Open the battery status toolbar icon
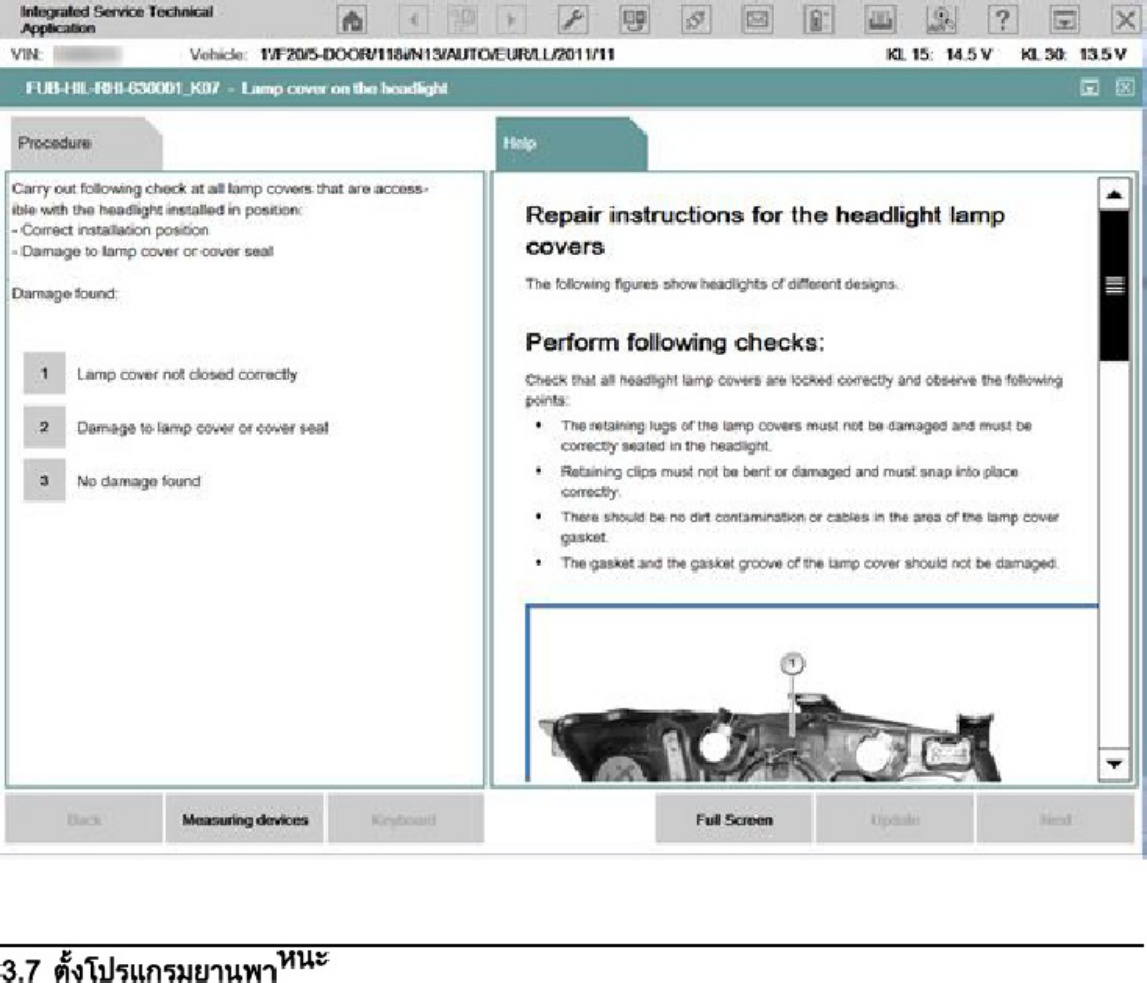Viewport: 1147px width, 983px height. click(x=819, y=20)
